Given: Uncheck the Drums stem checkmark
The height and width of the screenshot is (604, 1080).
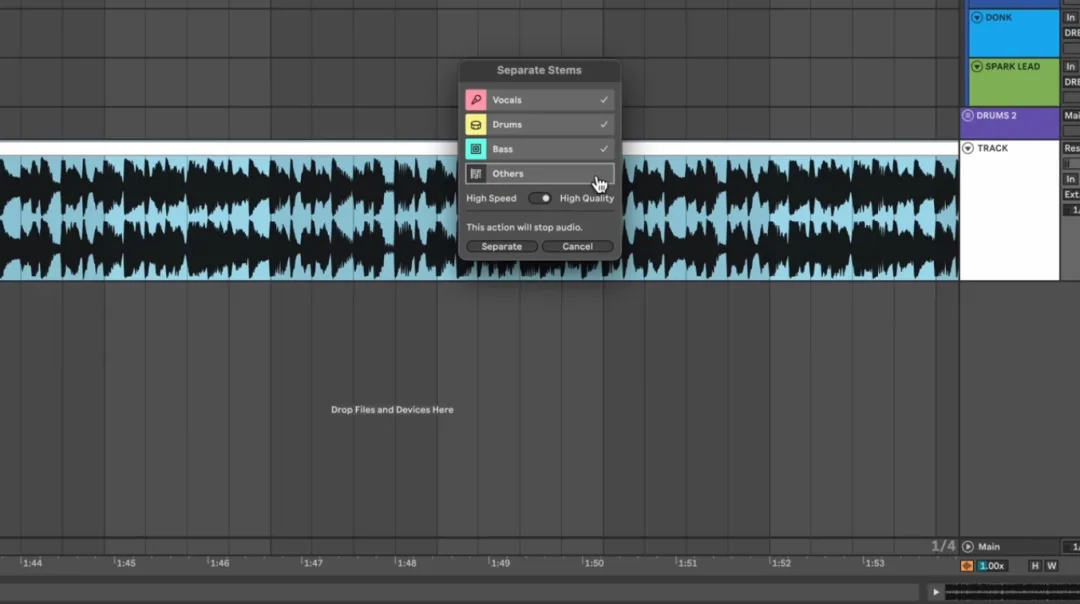Looking at the screenshot, I should 604,125.
